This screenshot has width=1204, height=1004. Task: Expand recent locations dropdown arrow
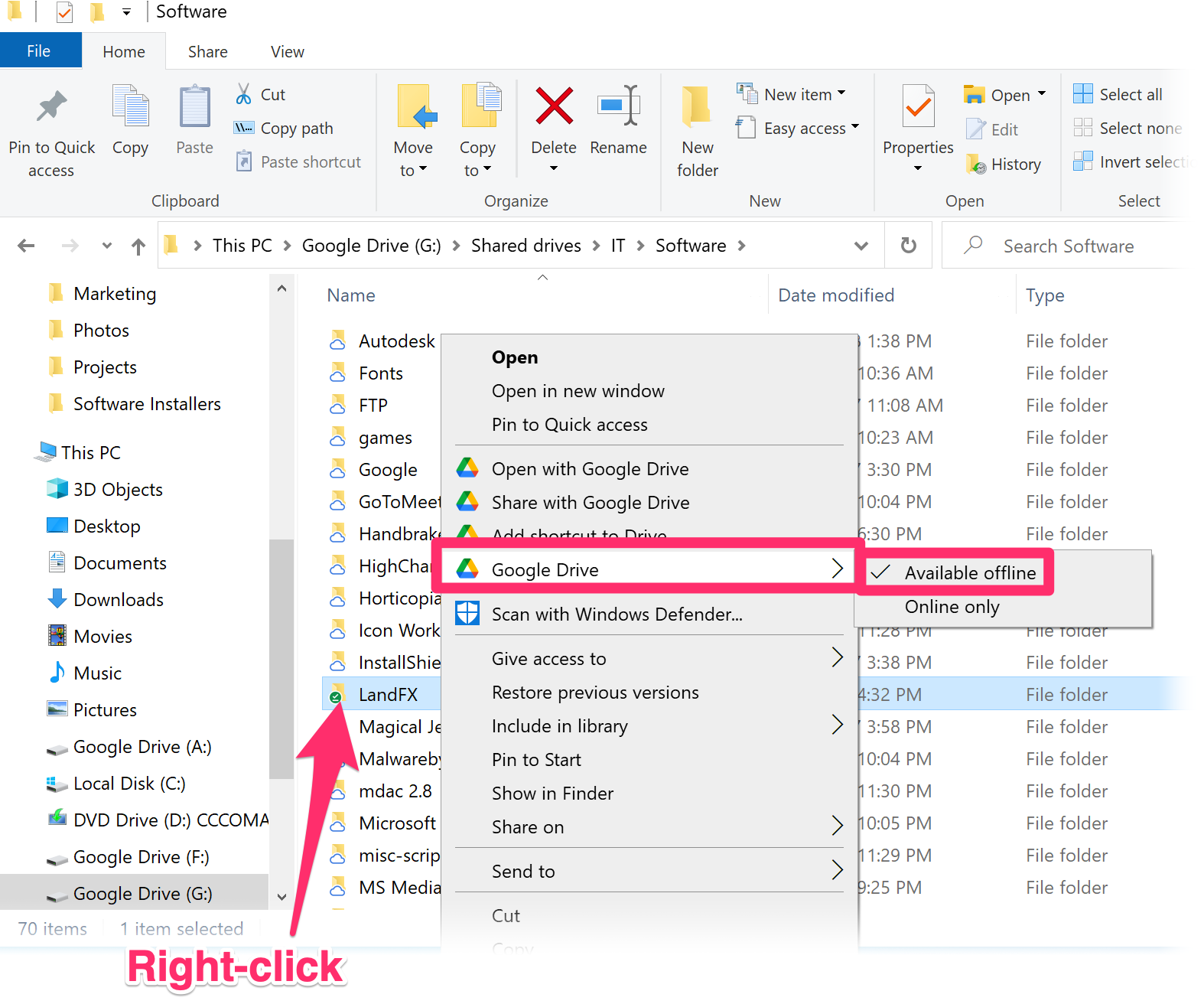(x=106, y=246)
